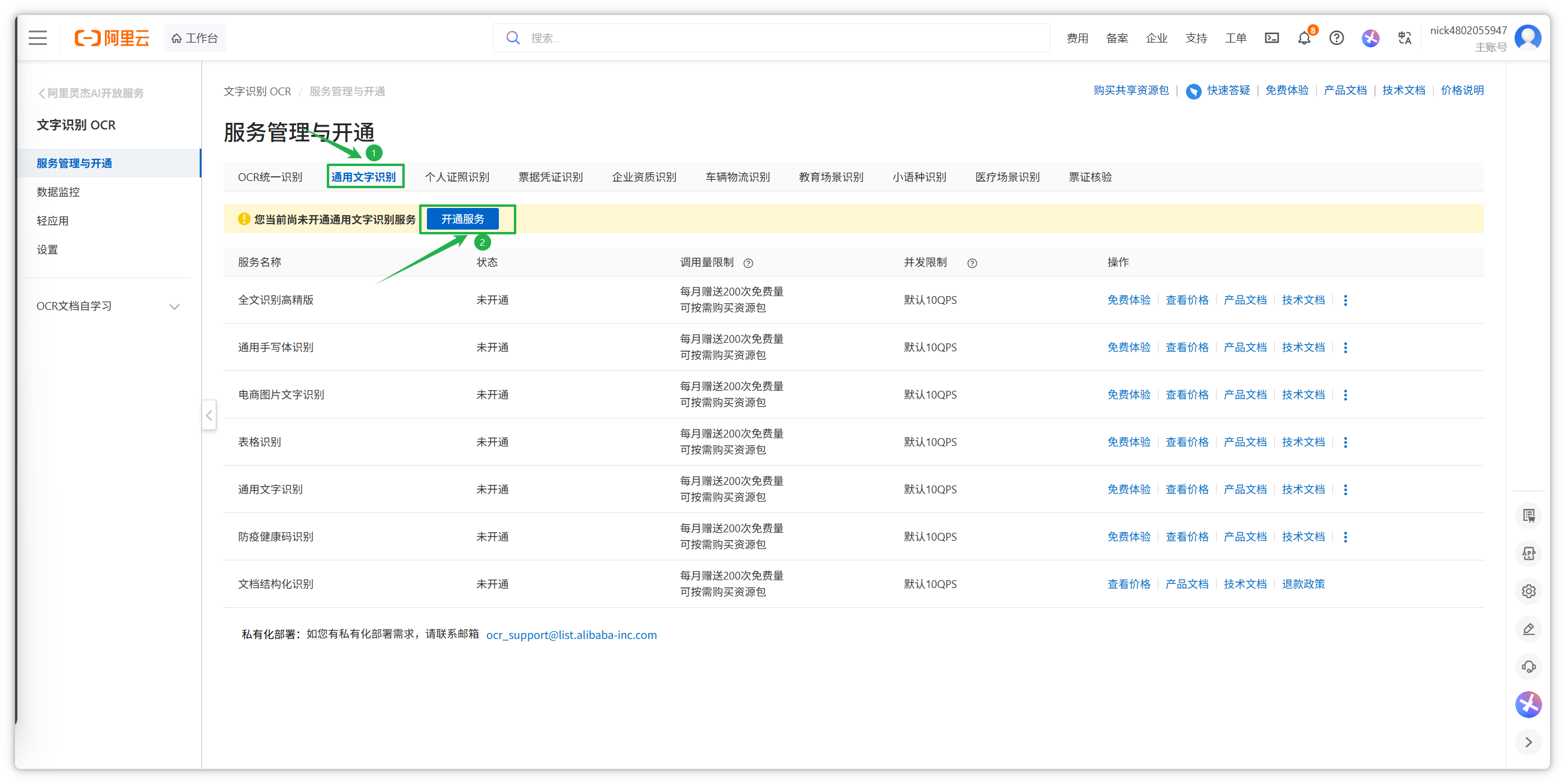
Task: Select 数据监控 in the sidebar
Action: [58, 192]
